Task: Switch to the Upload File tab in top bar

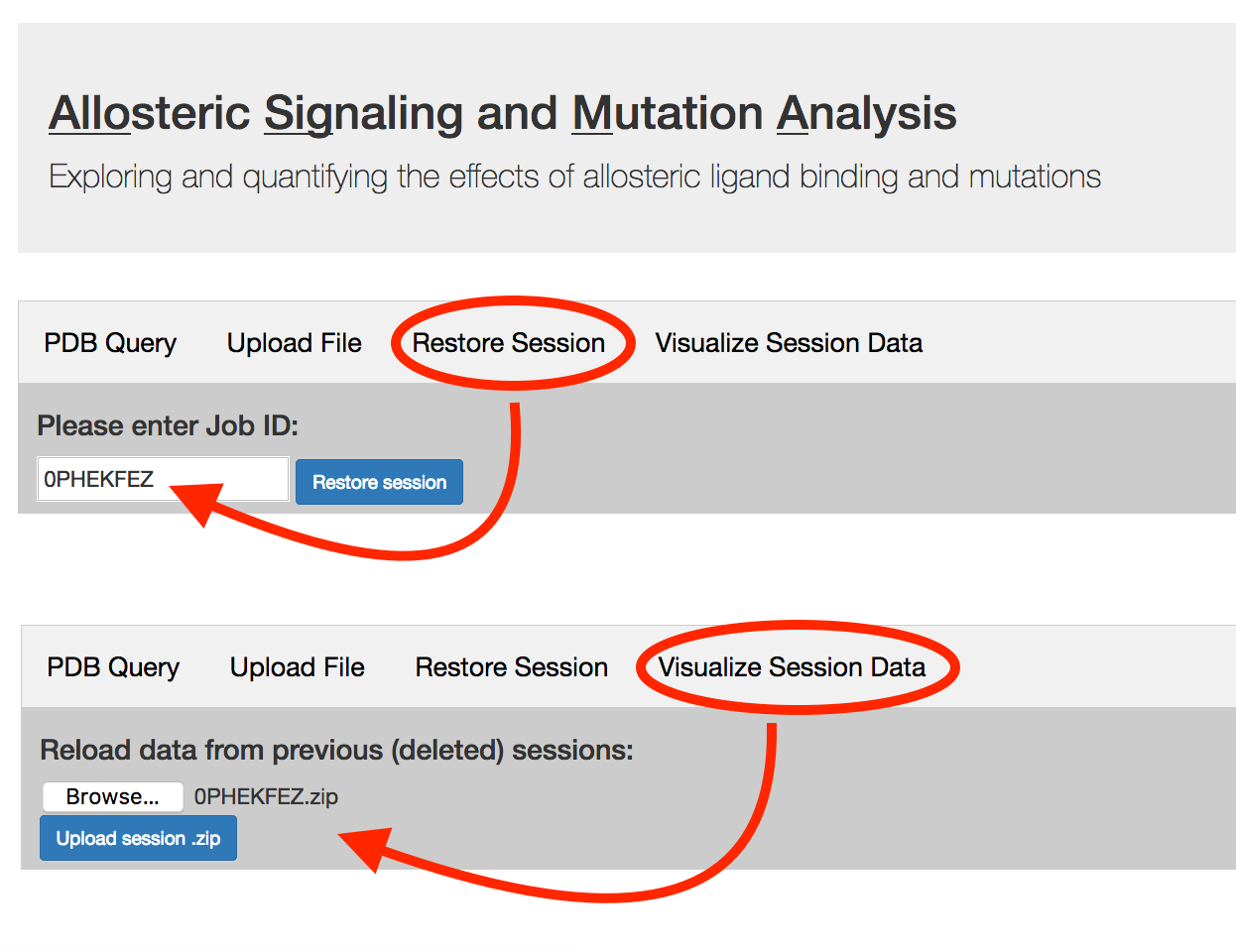Action: (294, 342)
